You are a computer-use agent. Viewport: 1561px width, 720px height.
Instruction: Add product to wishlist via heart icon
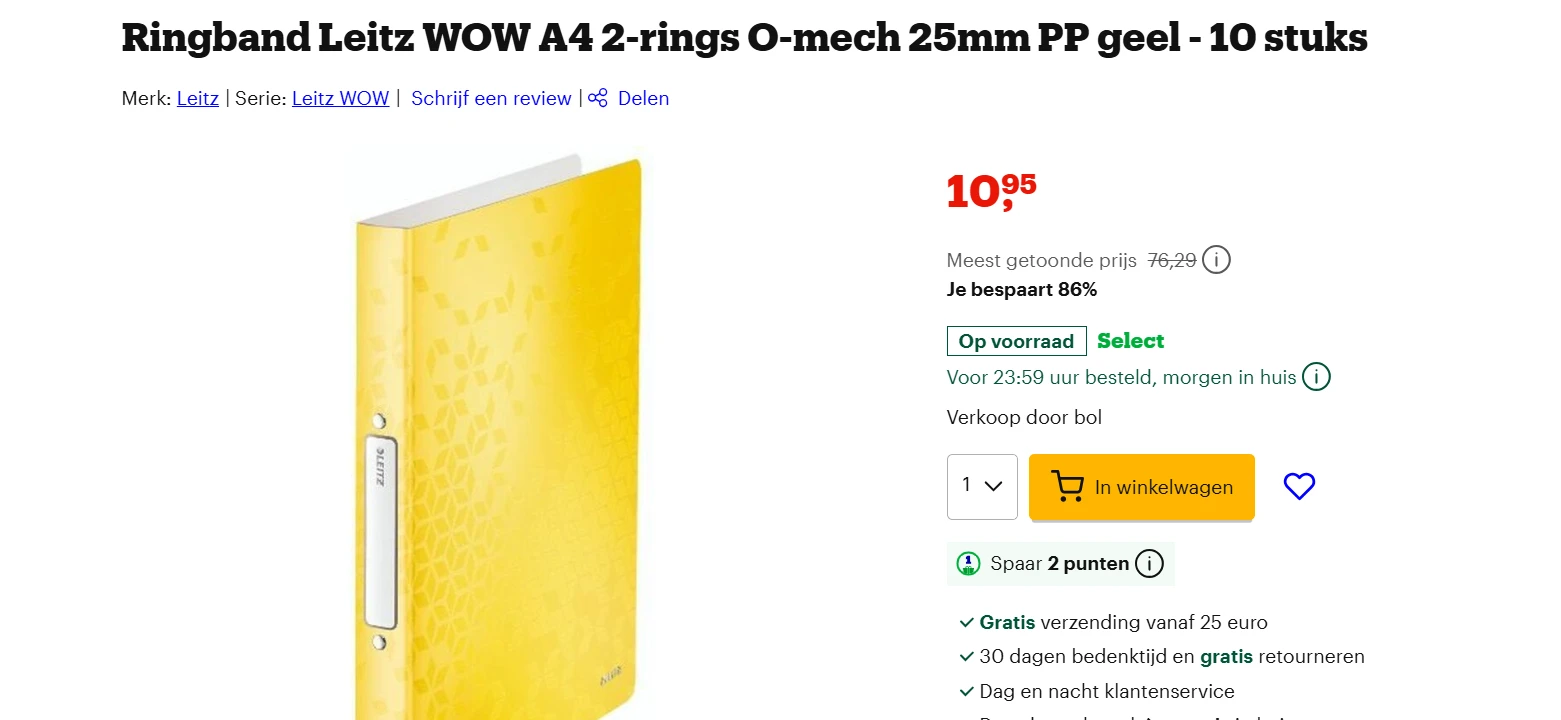[x=1299, y=486]
